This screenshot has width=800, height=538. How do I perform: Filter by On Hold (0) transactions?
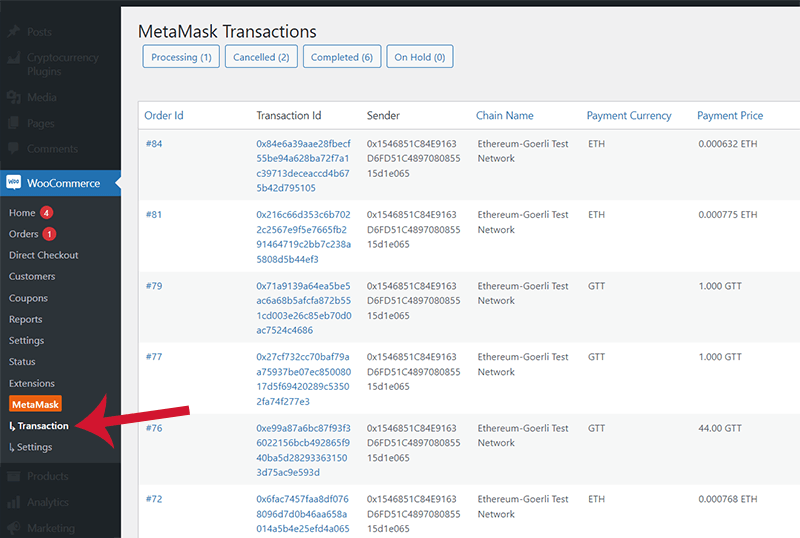click(420, 57)
